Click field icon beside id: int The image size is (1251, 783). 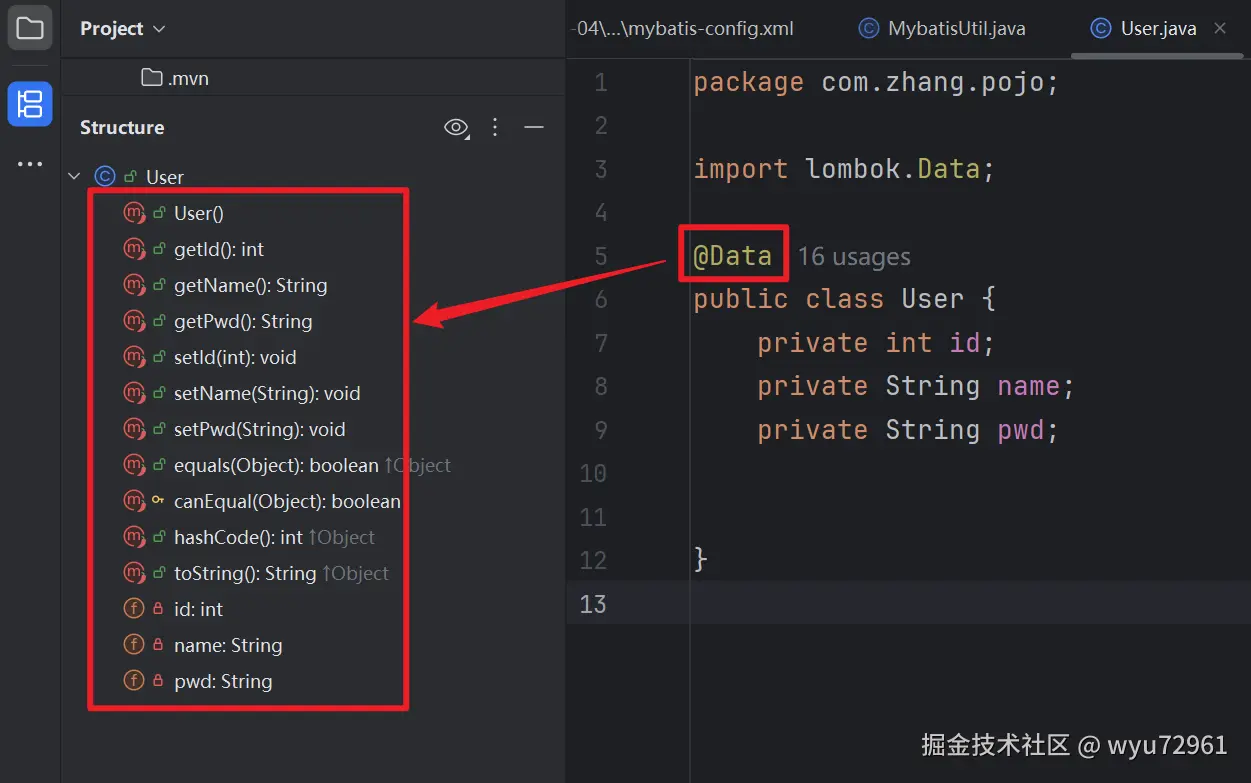pyautogui.click(x=133, y=609)
